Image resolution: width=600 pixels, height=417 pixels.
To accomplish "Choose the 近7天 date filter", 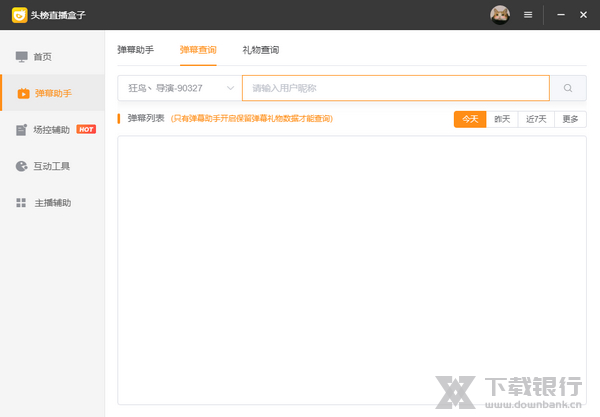I will pyautogui.click(x=537, y=119).
